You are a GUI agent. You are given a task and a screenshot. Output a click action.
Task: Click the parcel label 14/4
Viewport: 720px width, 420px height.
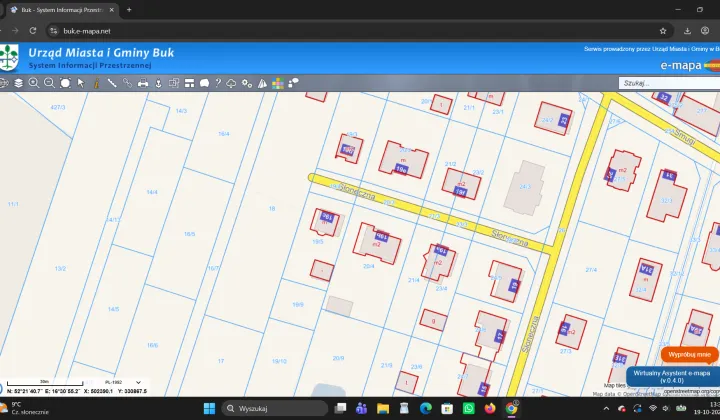152,192
